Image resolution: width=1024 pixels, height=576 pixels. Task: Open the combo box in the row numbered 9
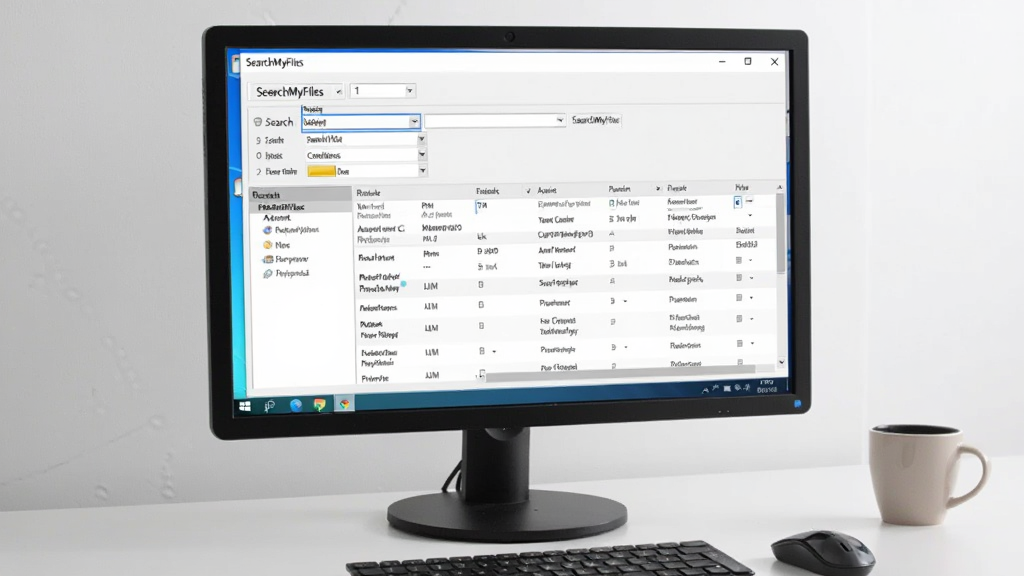(x=366, y=139)
